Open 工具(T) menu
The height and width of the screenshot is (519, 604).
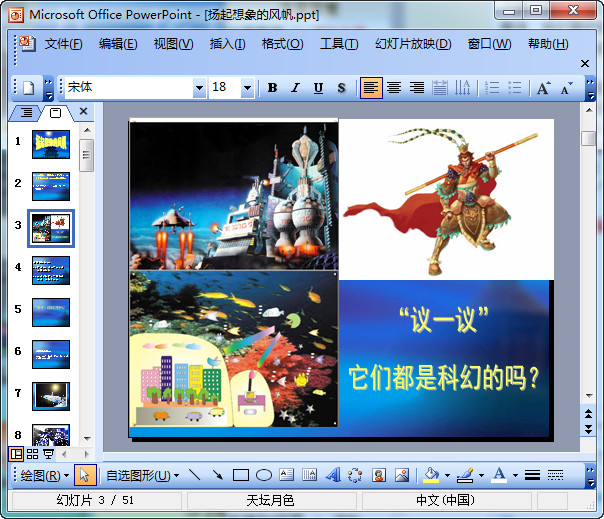tap(339, 44)
